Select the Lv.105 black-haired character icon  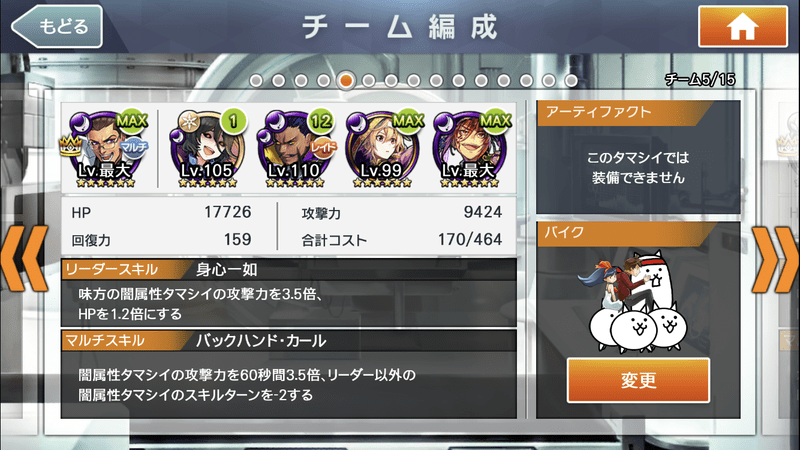208,148
